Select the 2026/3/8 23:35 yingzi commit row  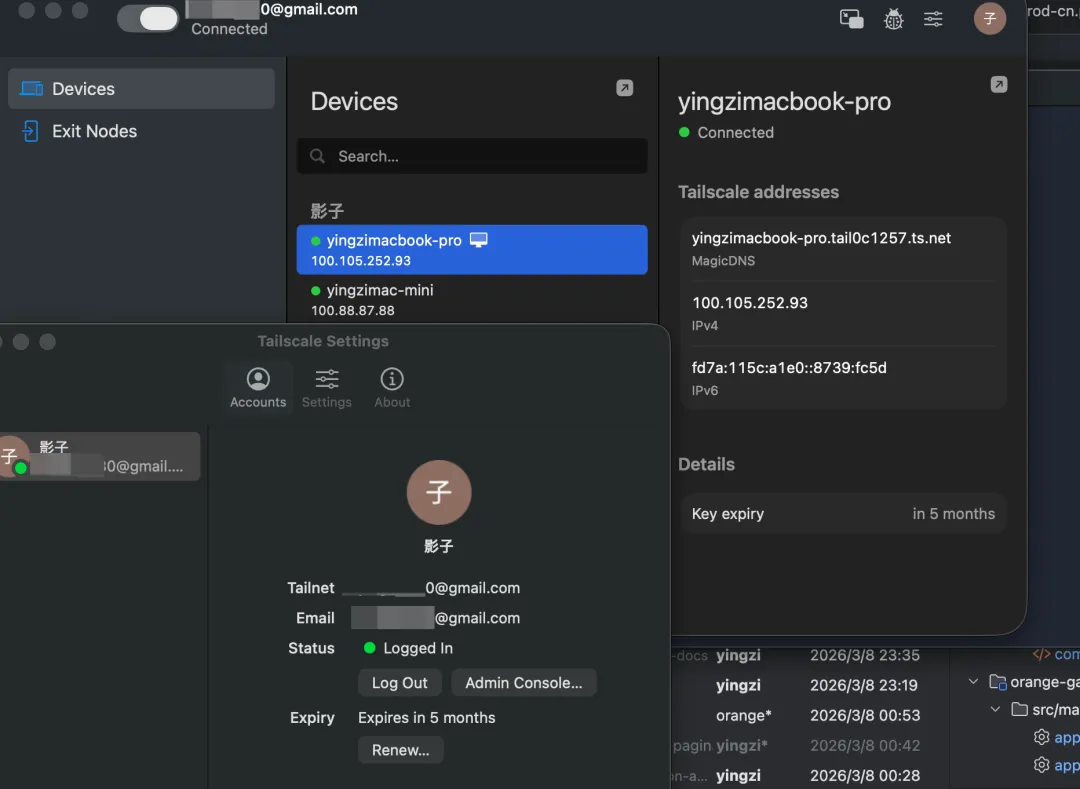tap(809, 655)
